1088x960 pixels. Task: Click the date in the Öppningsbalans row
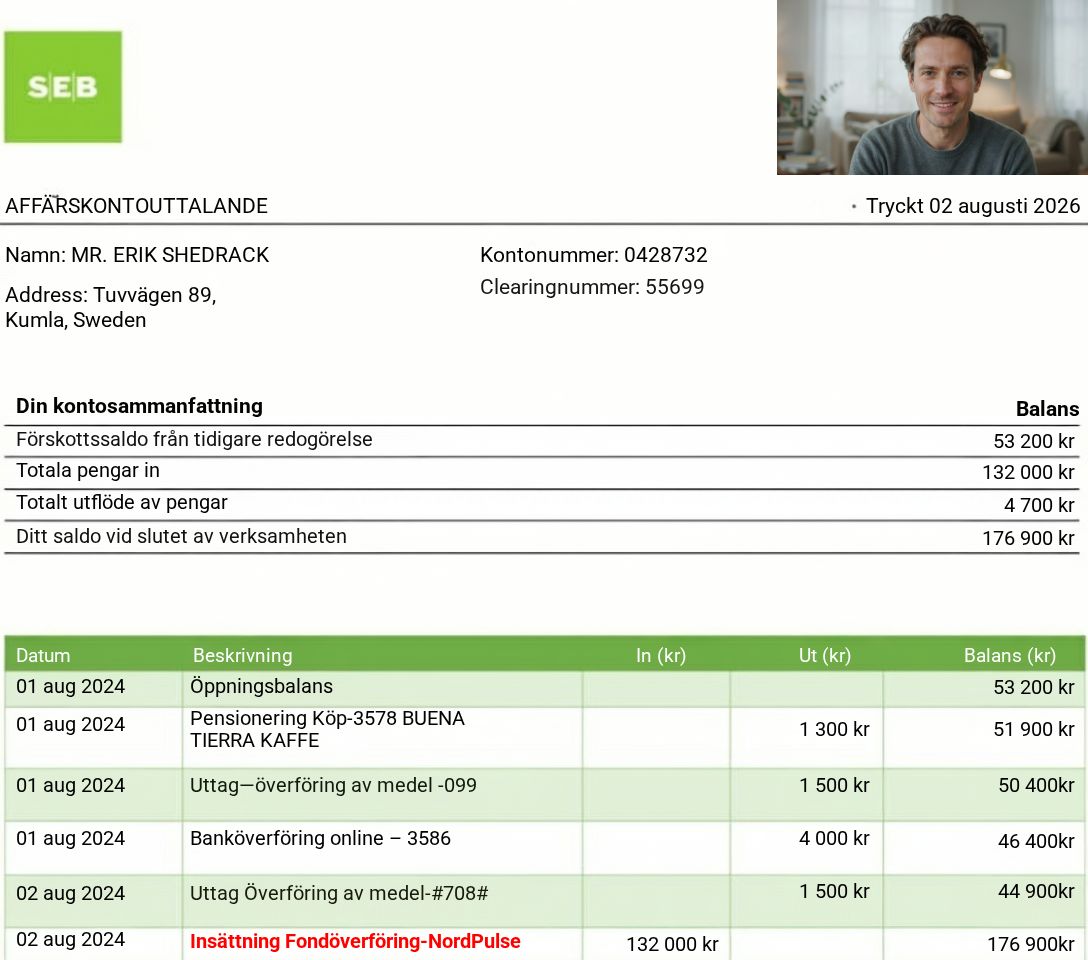(71, 687)
